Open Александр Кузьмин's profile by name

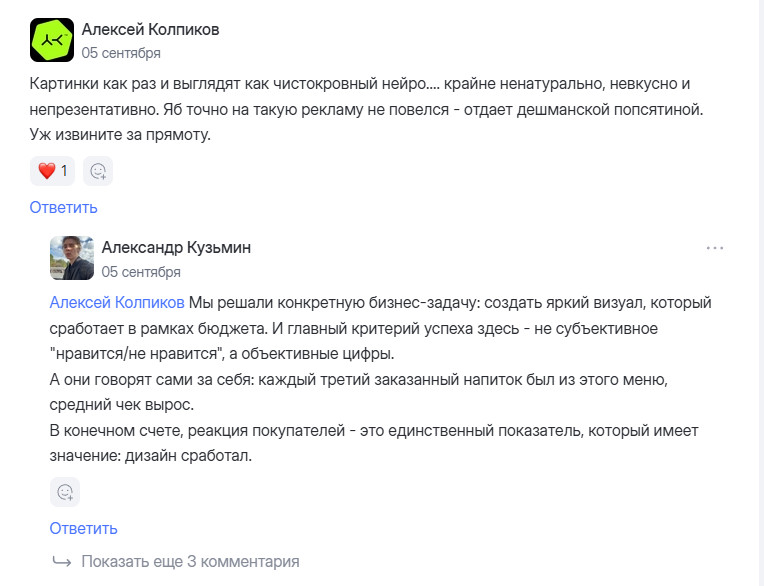click(176, 248)
